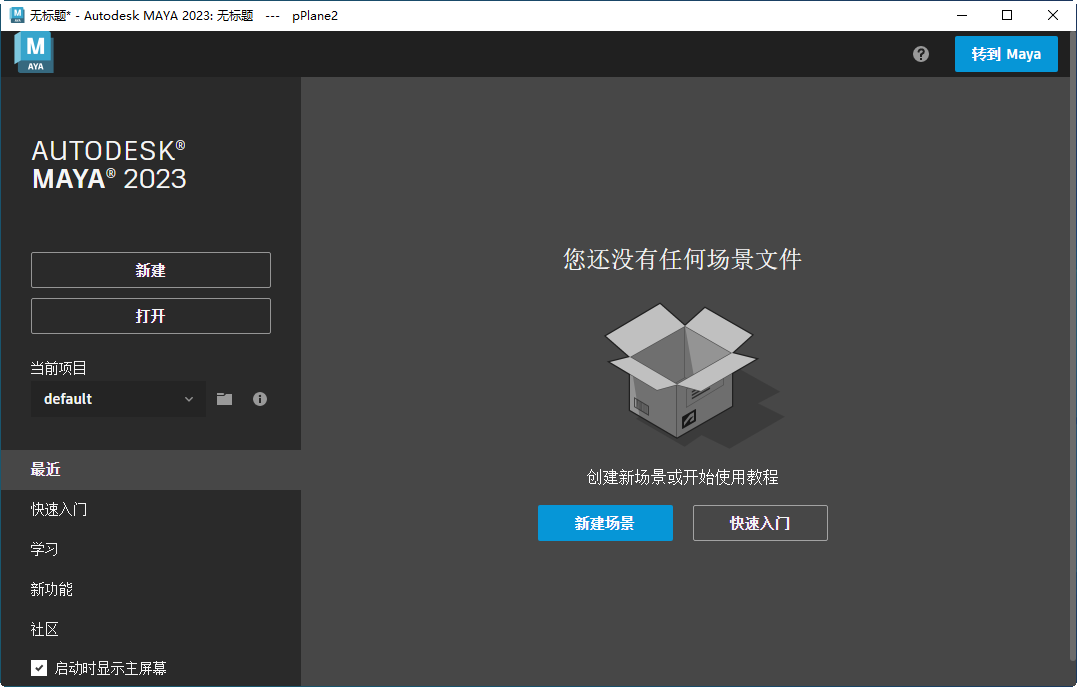
Task: Click the 新建 button
Action: (150, 270)
